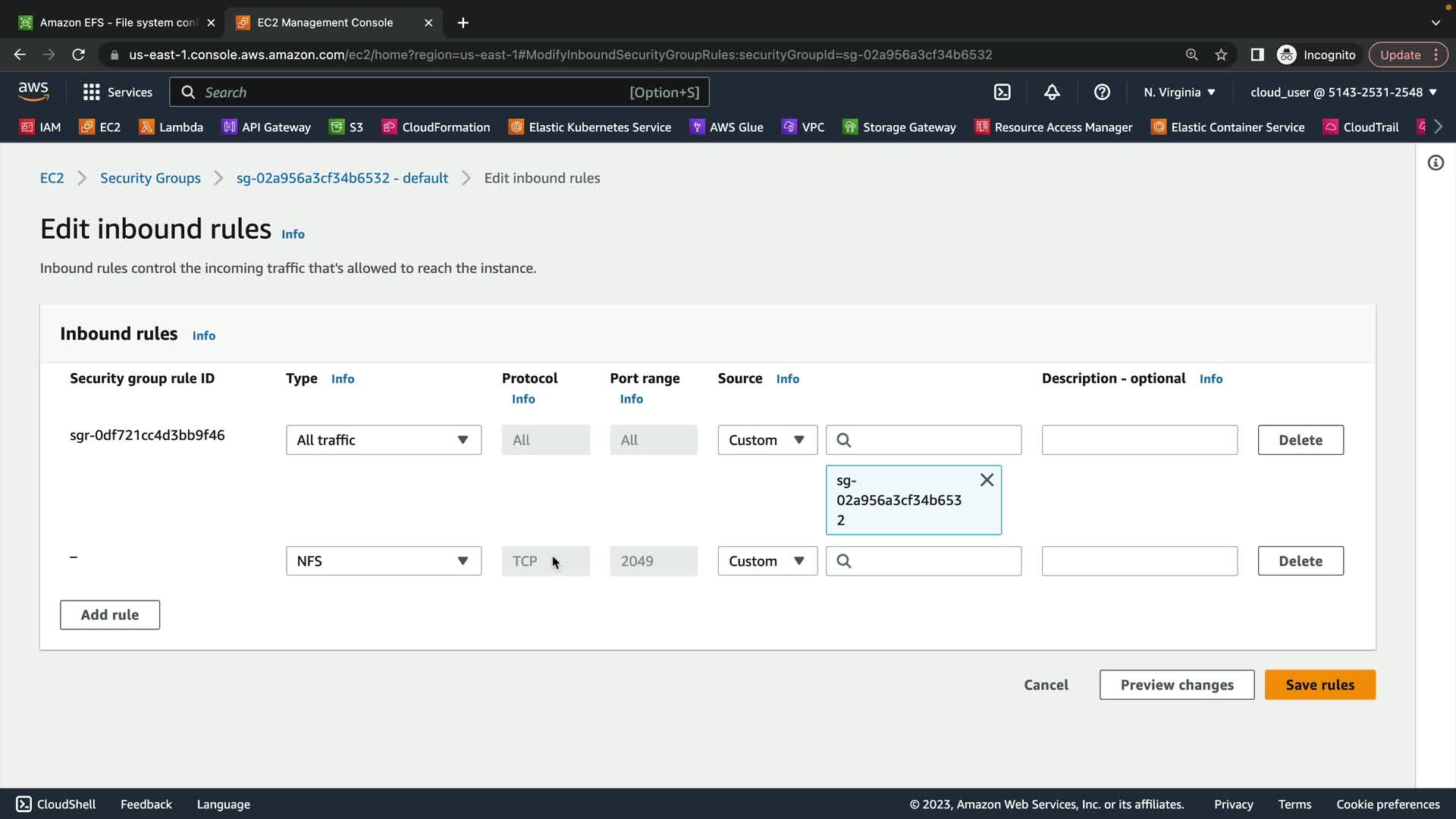Delete the NFS inbound rule
This screenshot has height=819, width=1456.
click(1300, 561)
